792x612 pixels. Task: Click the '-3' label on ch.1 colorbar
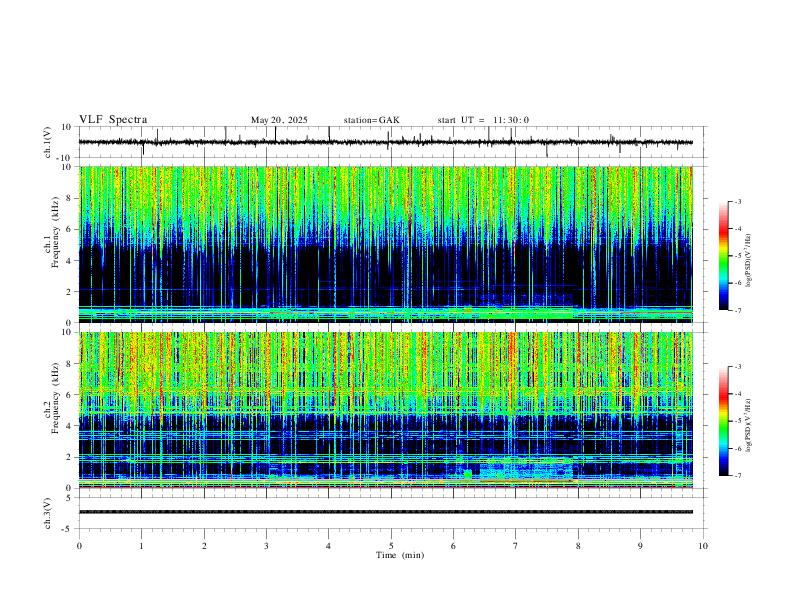tap(737, 201)
